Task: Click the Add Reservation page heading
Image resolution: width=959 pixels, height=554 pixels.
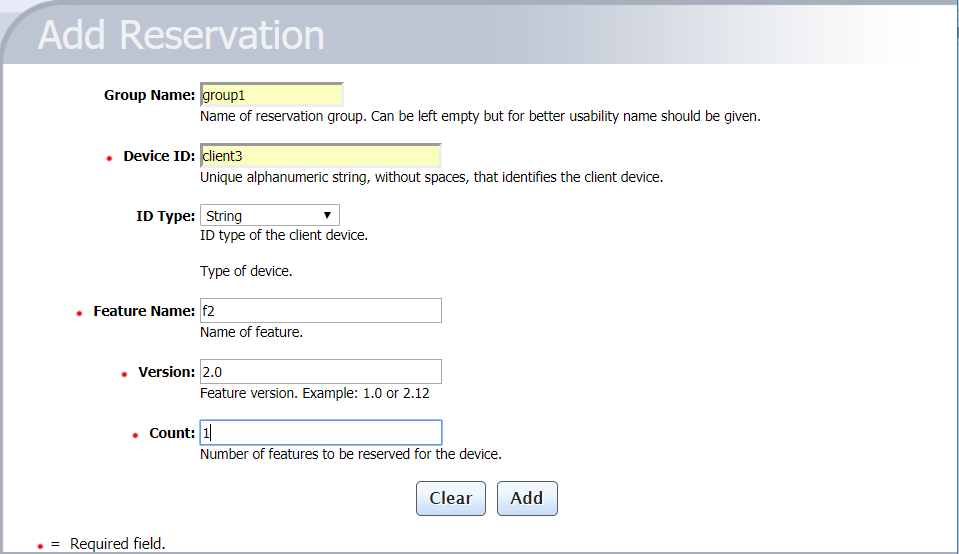Action: click(x=181, y=35)
